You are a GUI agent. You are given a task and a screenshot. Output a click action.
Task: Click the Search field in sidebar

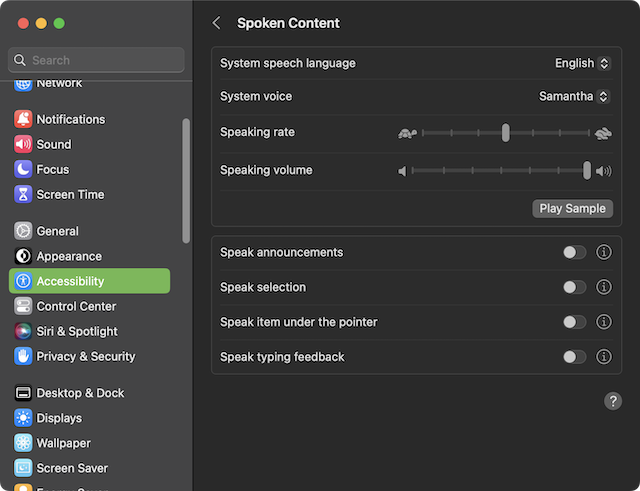pos(97,60)
